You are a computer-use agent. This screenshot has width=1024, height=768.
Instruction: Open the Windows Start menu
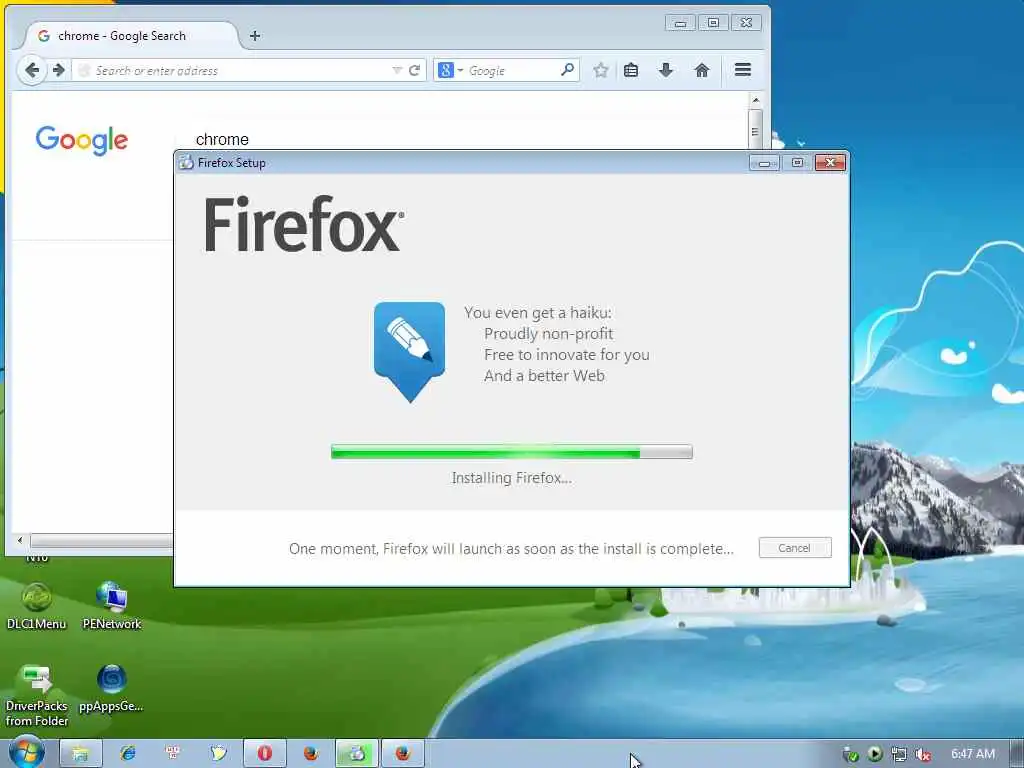pos(25,753)
